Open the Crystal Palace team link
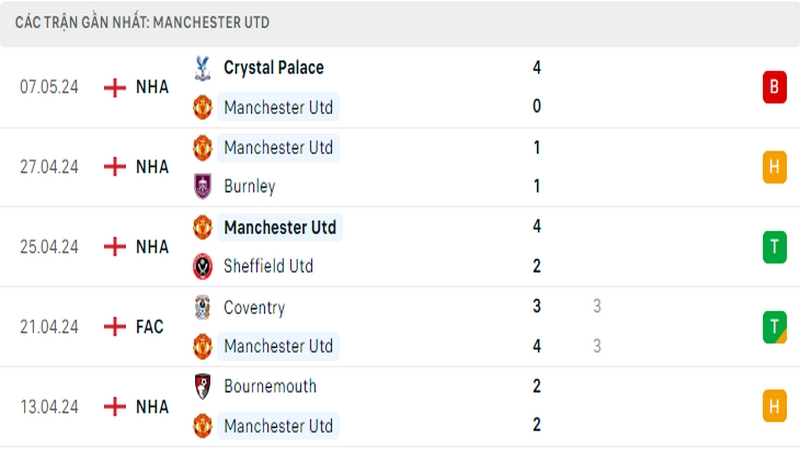This screenshot has height=450, width=800. point(273,68)
